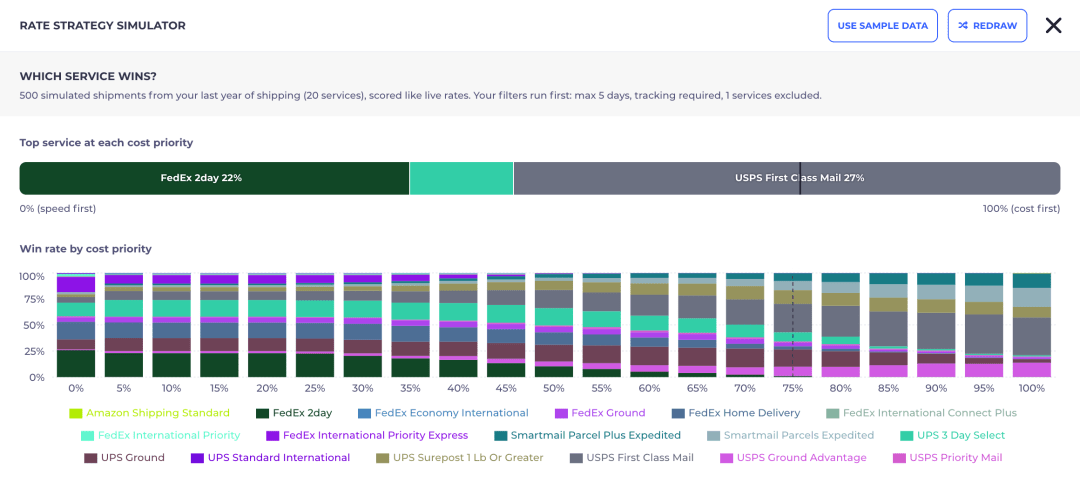Toggle Amazon Shipping Standard legend entry
1080x489 pixels.
click(x=150, y=413)
